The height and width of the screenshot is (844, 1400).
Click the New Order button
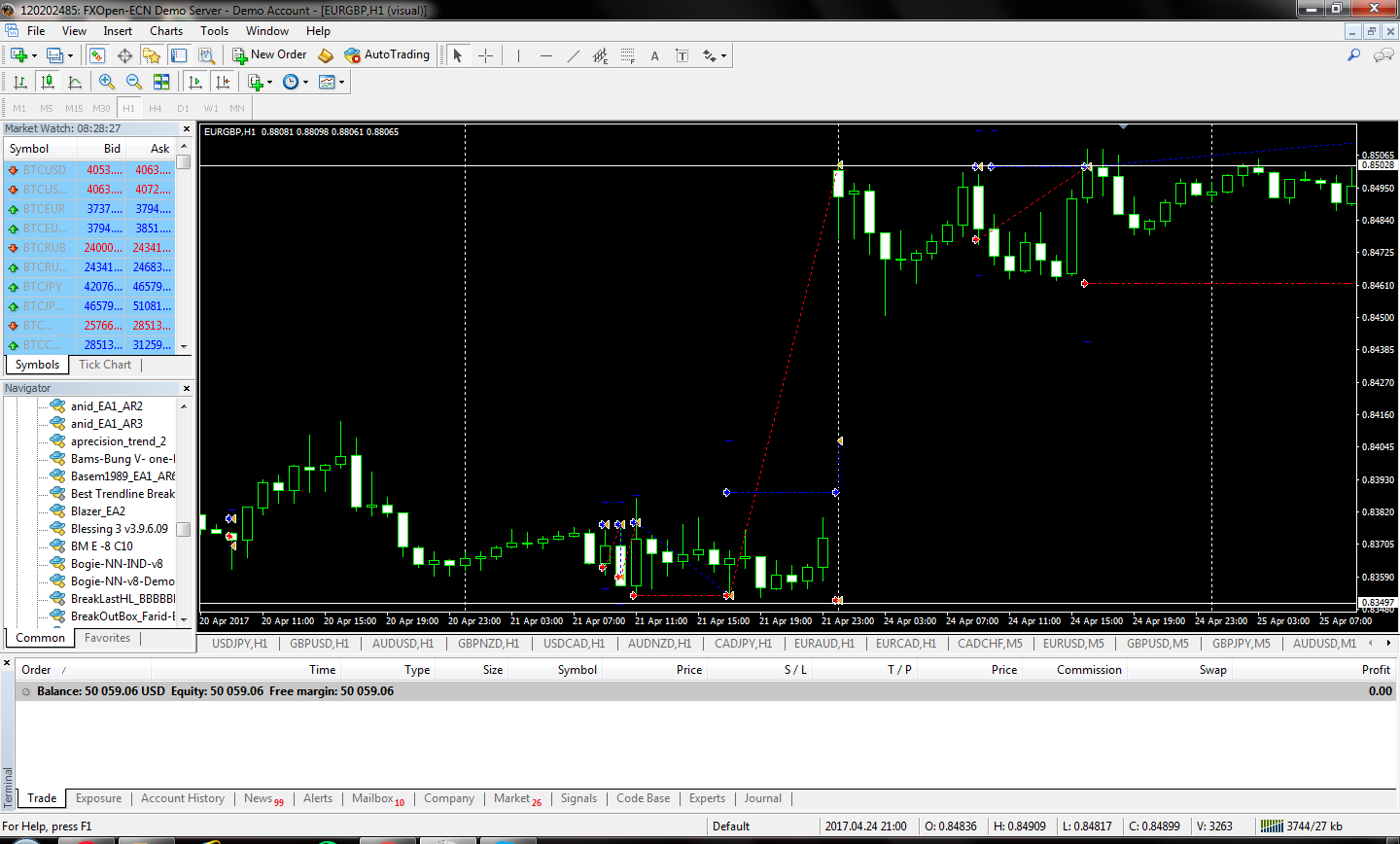[269, 55]
